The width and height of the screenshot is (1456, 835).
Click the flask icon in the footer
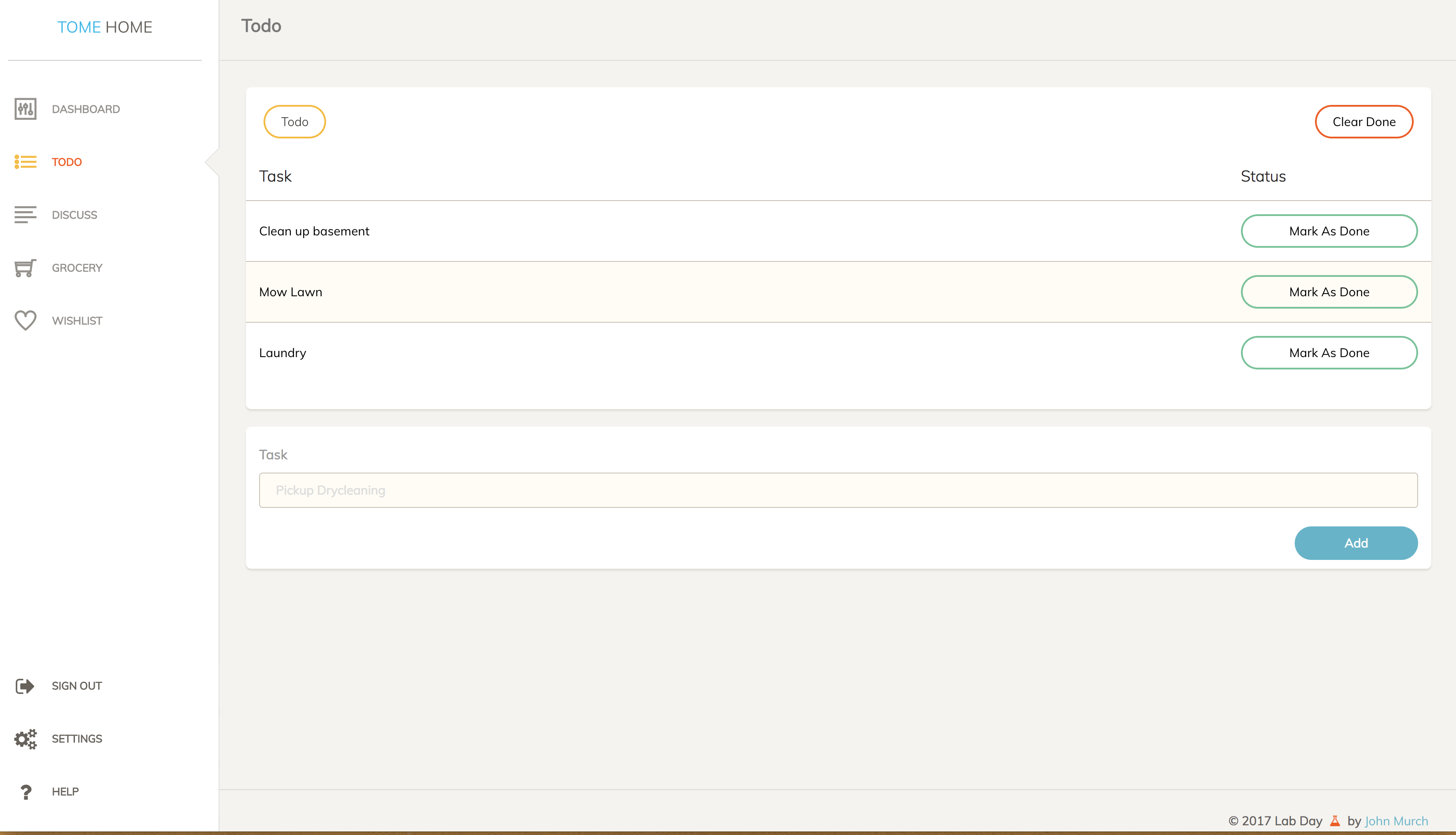[1334, 820]
